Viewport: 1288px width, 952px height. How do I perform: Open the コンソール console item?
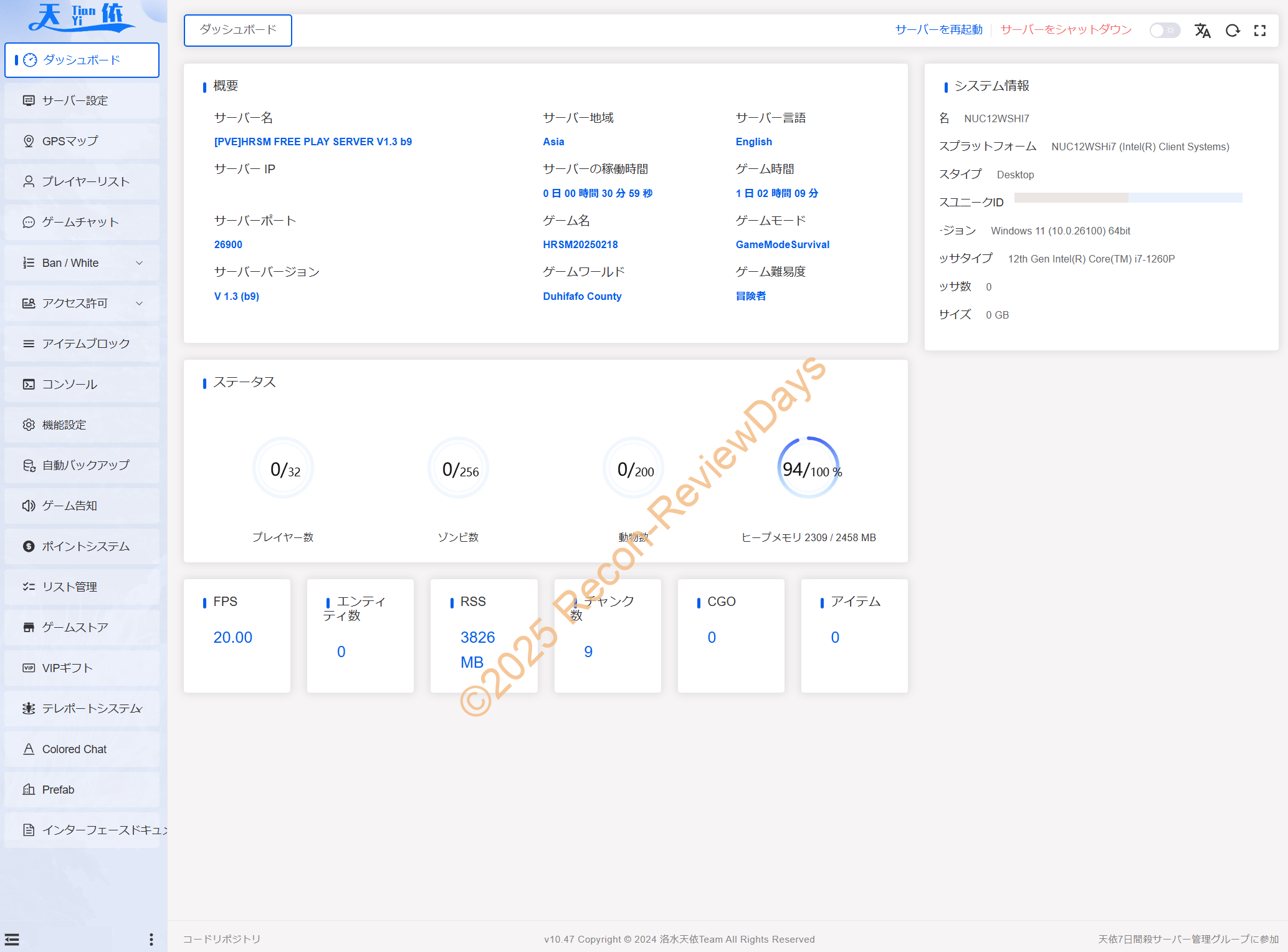coord(82,384)
